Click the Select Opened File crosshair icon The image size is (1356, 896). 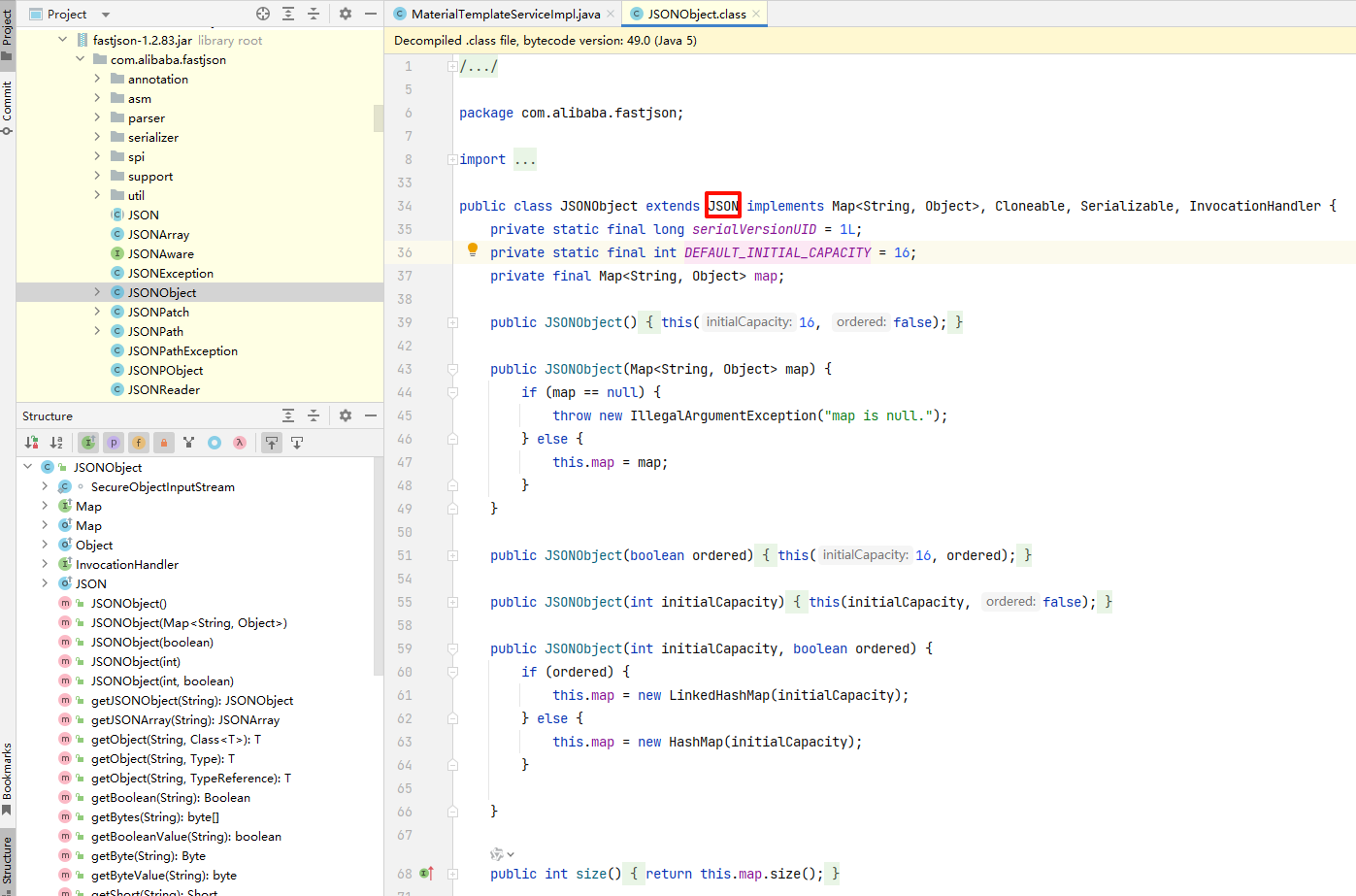pyautogui.click(x=263, y=14)
